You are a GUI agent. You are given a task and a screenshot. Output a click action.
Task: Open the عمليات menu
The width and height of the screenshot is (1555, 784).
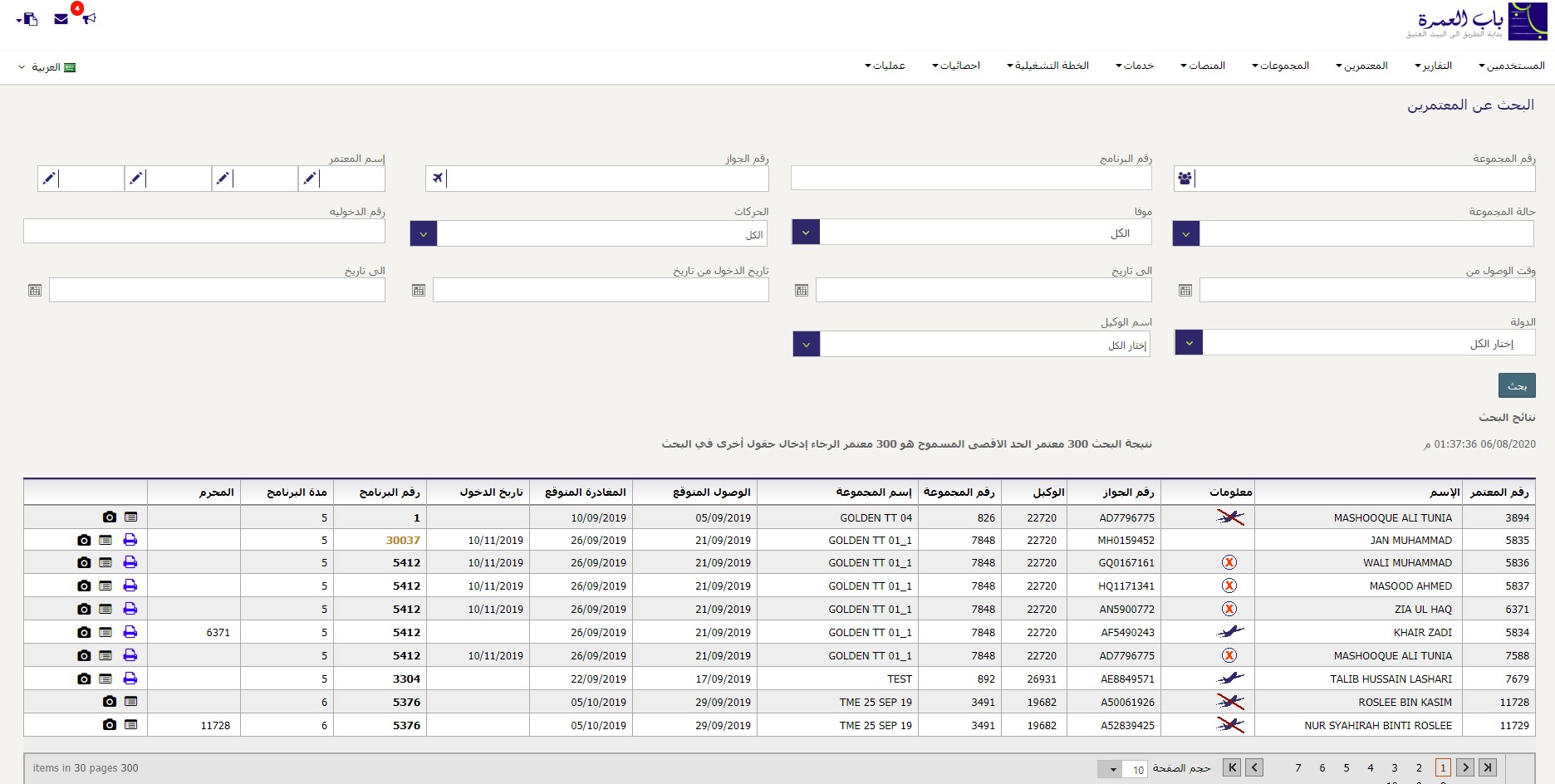(885, 66)
